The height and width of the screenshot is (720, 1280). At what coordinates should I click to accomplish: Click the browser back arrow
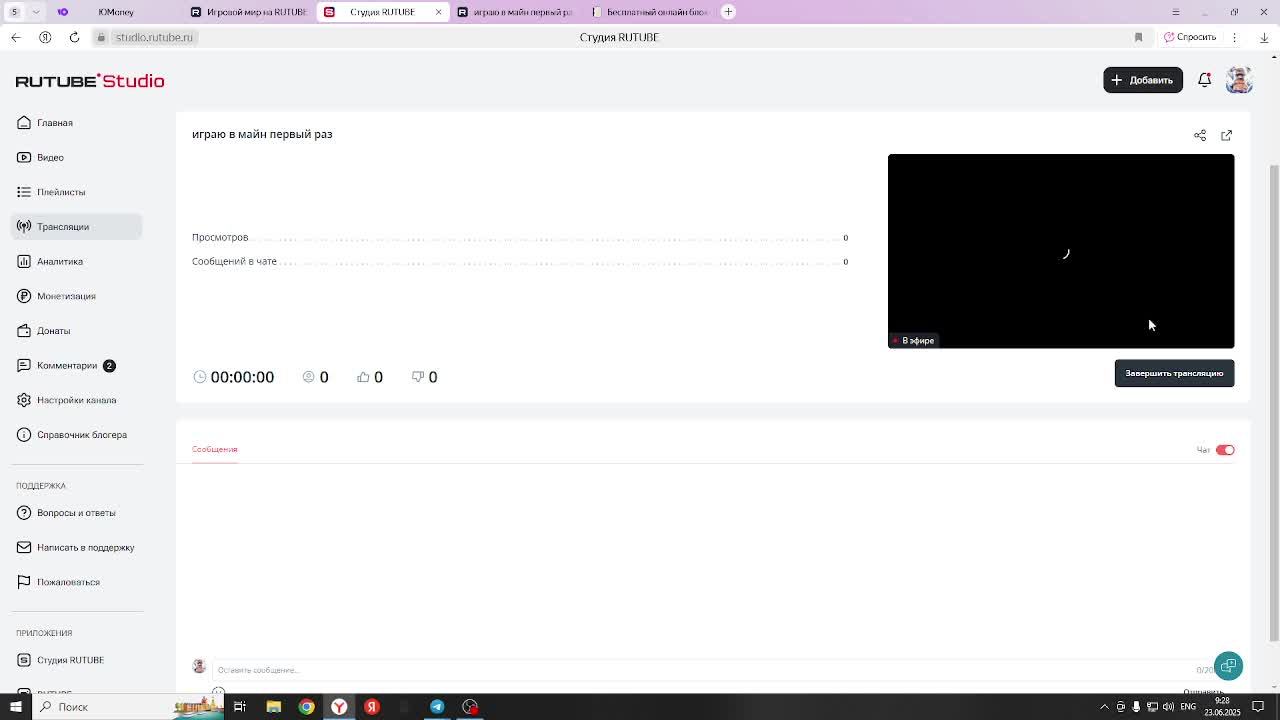tap(16, 37)
